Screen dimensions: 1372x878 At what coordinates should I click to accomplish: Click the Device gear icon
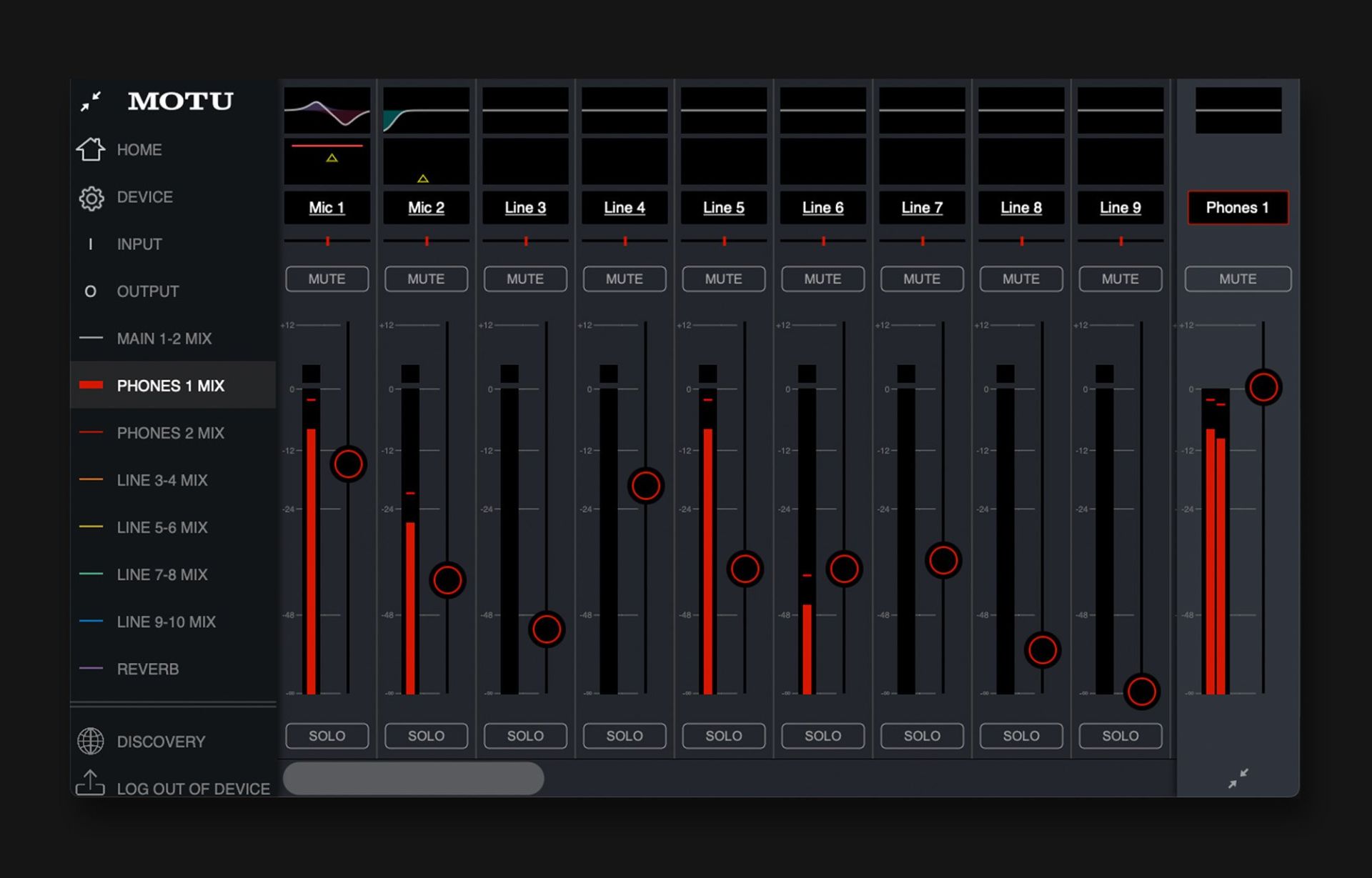tap(91, 198)
